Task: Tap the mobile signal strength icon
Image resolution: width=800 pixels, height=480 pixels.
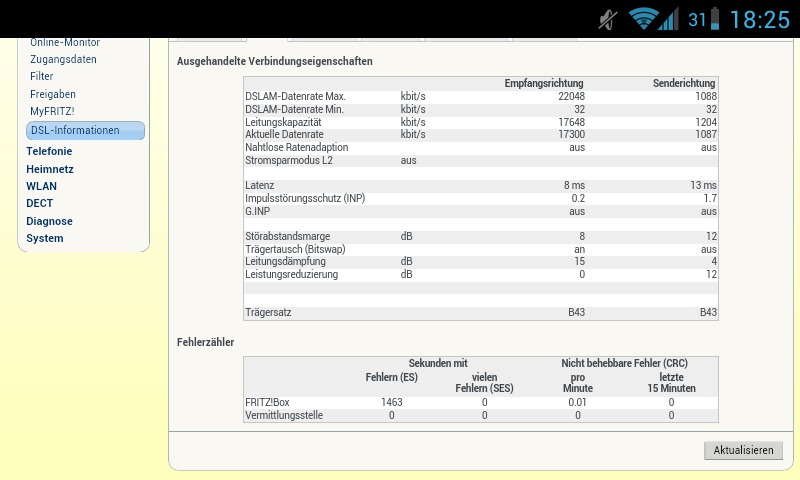Action: (669, 19)
